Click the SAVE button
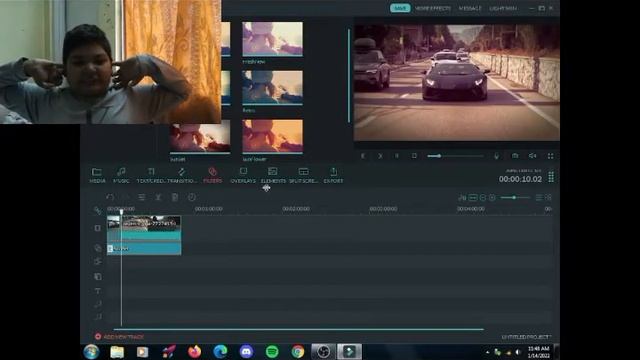This screenshot has width=640, height=360. point(400,8)
